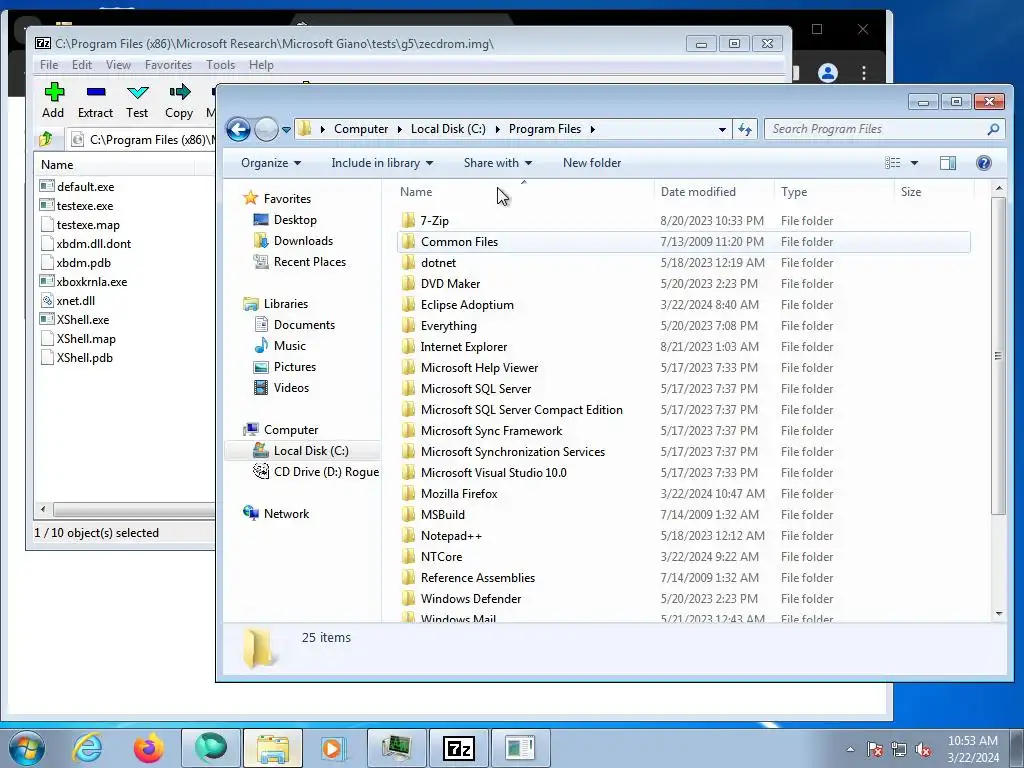The height and width of the screenshot is (768, 1024).
Task: Click the Extract button in 7-Zip
Action: 95,101
